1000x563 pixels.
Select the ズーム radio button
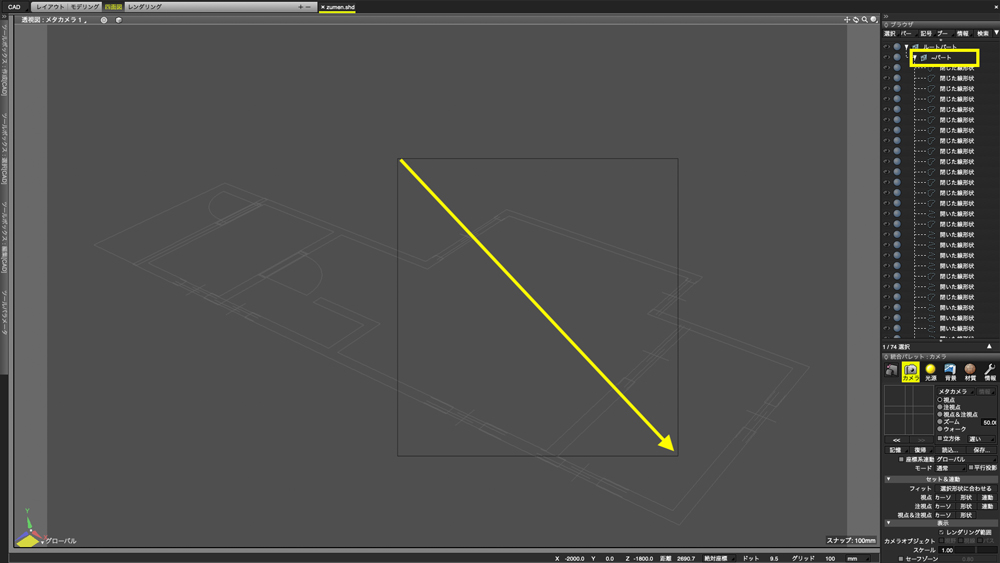(x=939, y=421)
